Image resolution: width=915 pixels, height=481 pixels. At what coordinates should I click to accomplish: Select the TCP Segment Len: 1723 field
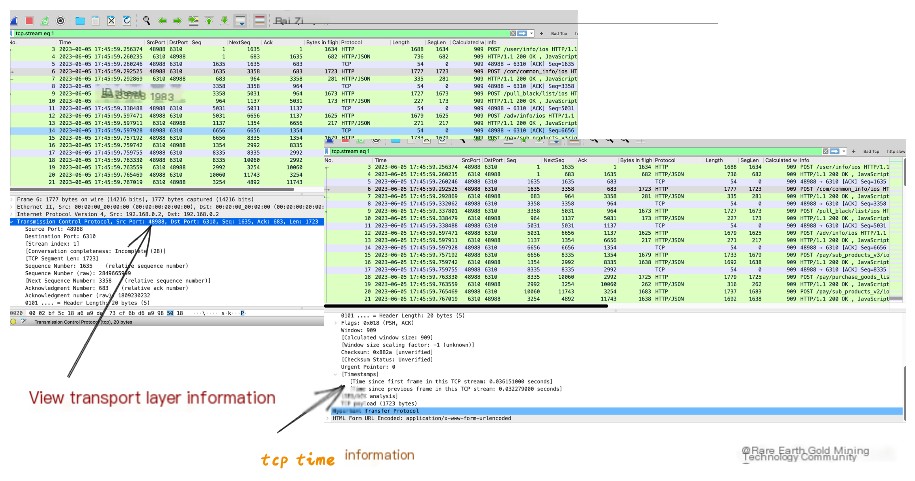[62, 259]
